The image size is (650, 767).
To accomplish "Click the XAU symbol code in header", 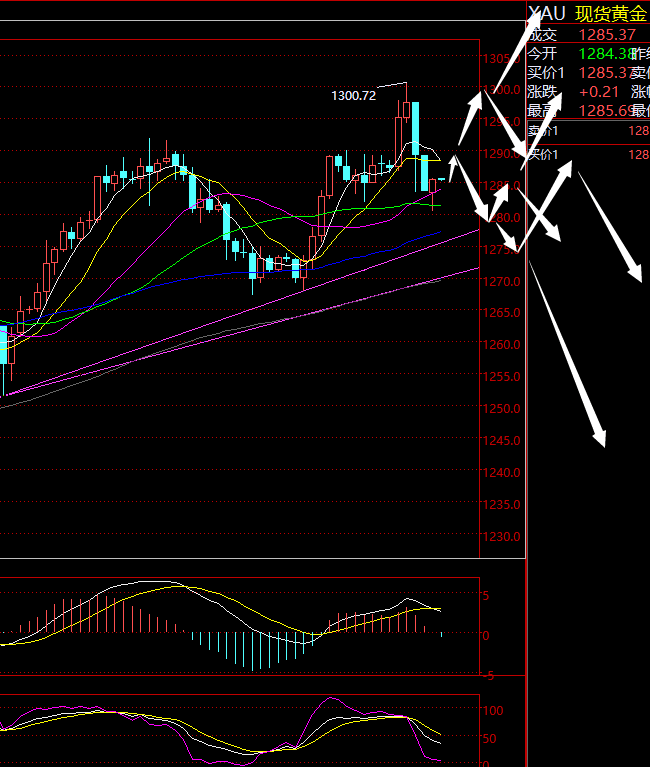I will (547, 14).
